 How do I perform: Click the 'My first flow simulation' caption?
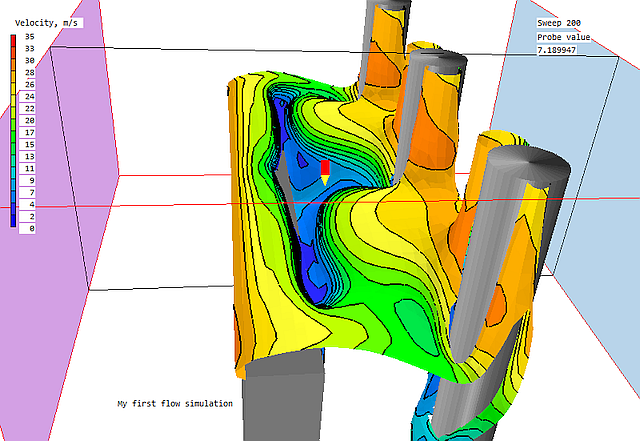tap(175, 404)
